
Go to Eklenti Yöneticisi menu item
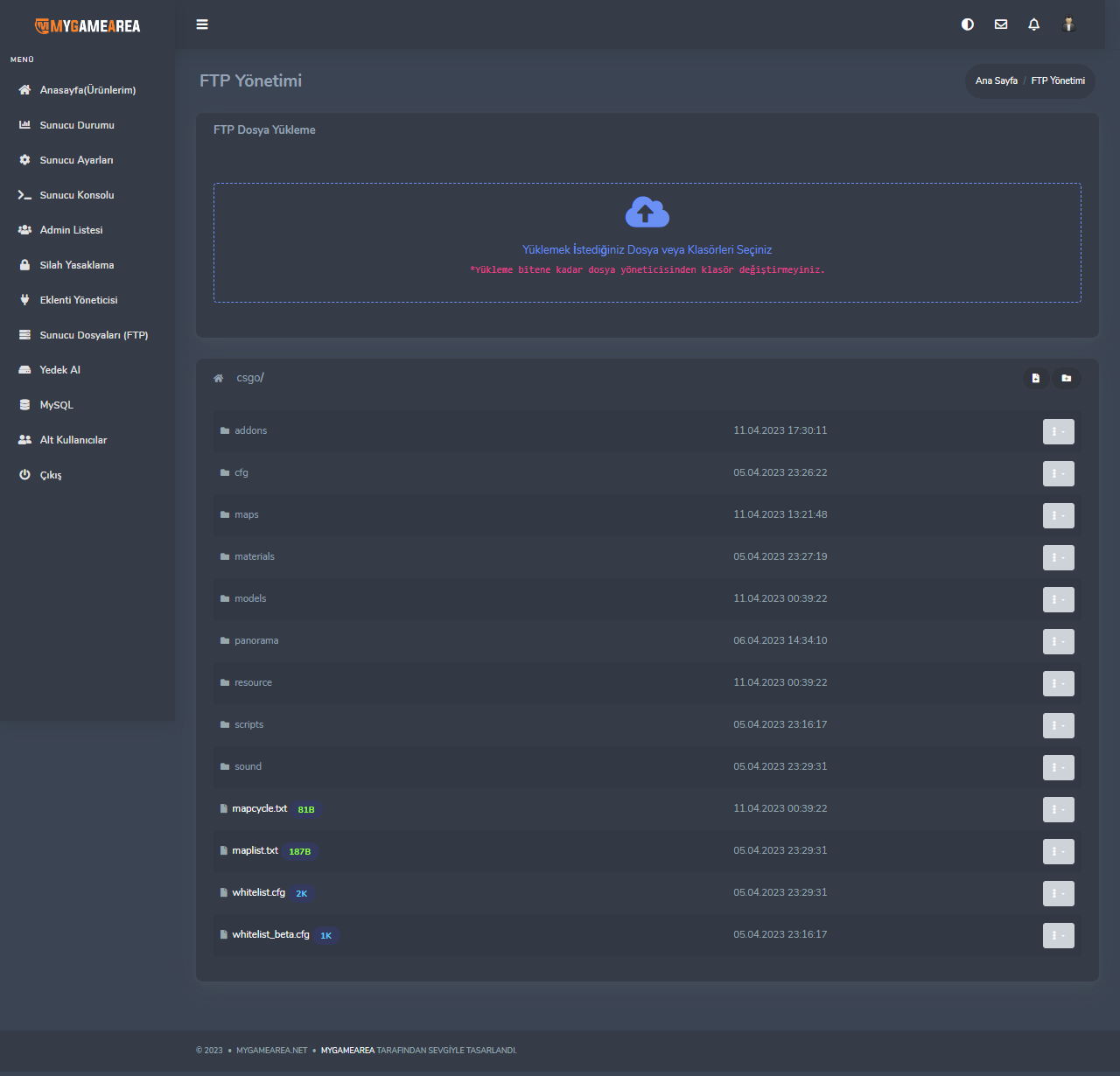pyautogui.click(x=79, y=300)
